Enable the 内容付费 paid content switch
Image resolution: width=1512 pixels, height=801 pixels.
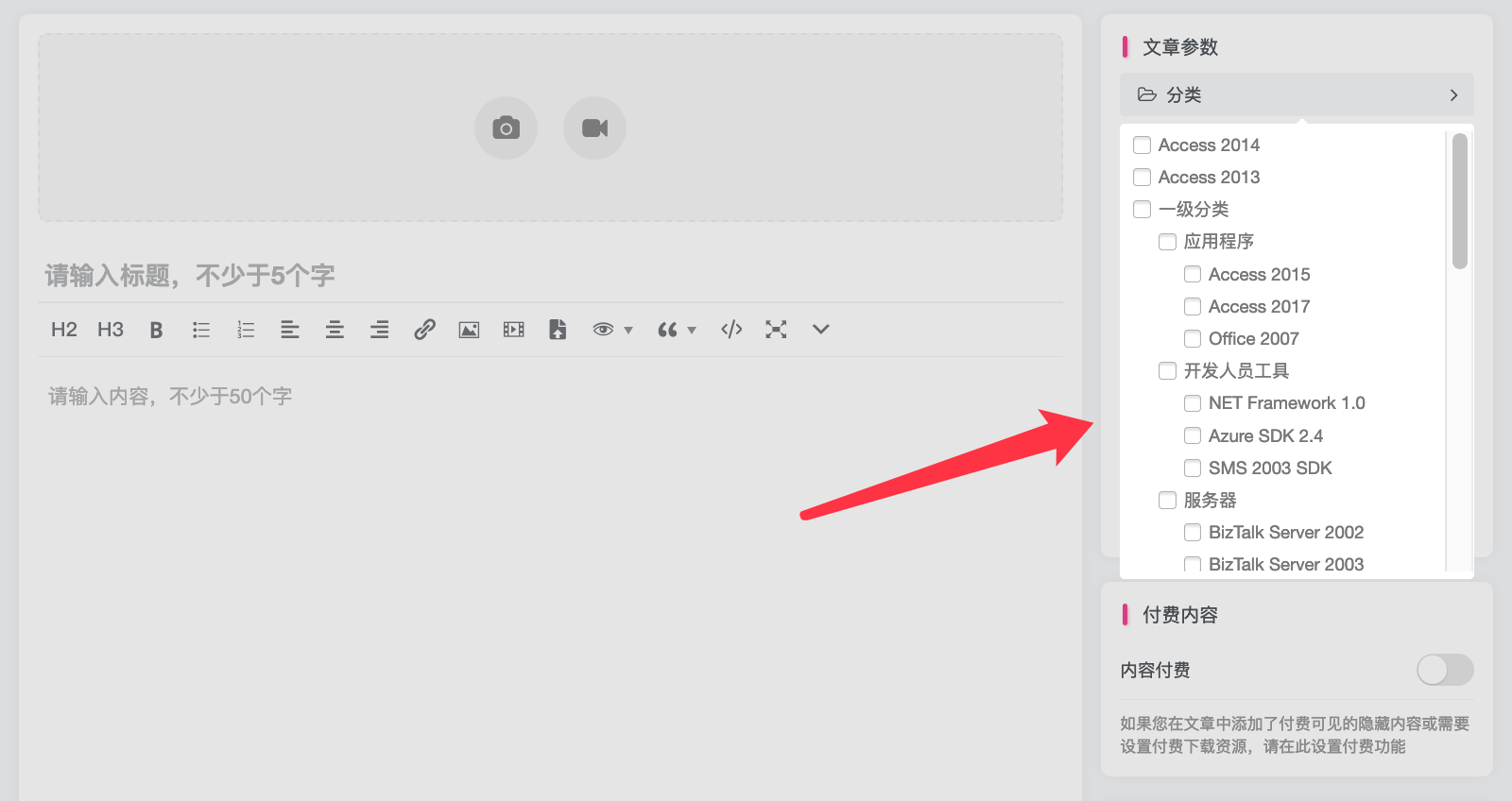point(1444,670)
